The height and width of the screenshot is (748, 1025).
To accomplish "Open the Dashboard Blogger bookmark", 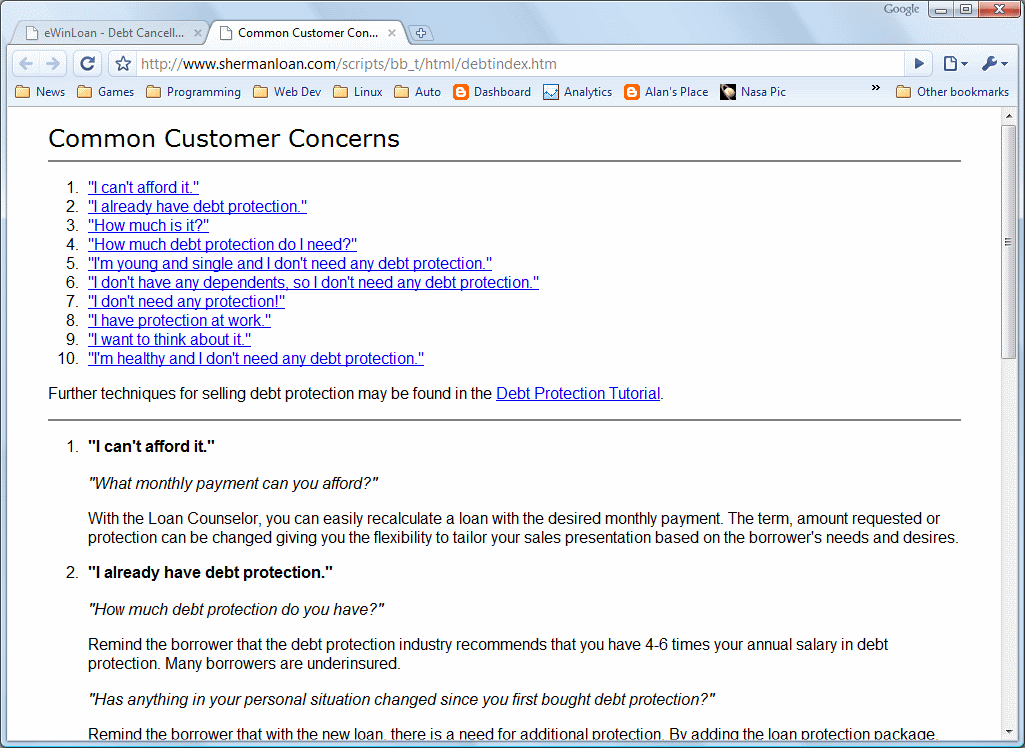I will point(492,92).
